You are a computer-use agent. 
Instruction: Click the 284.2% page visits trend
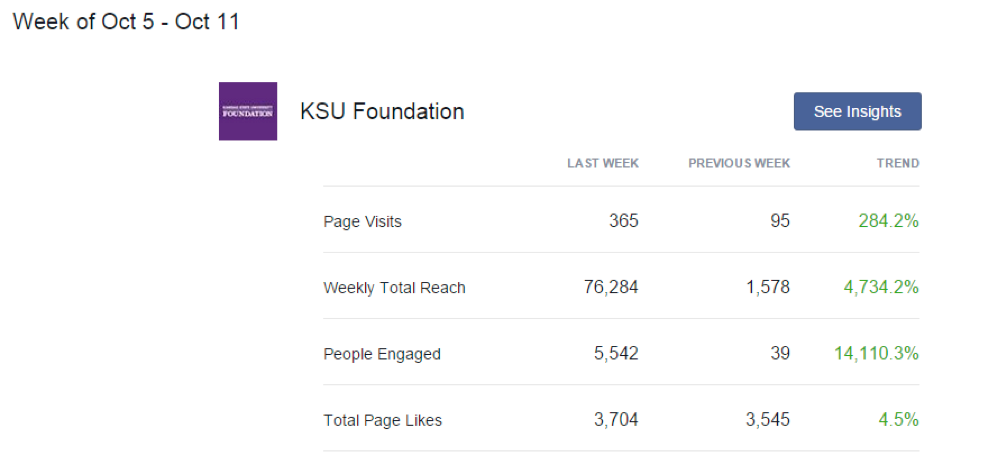888,221
